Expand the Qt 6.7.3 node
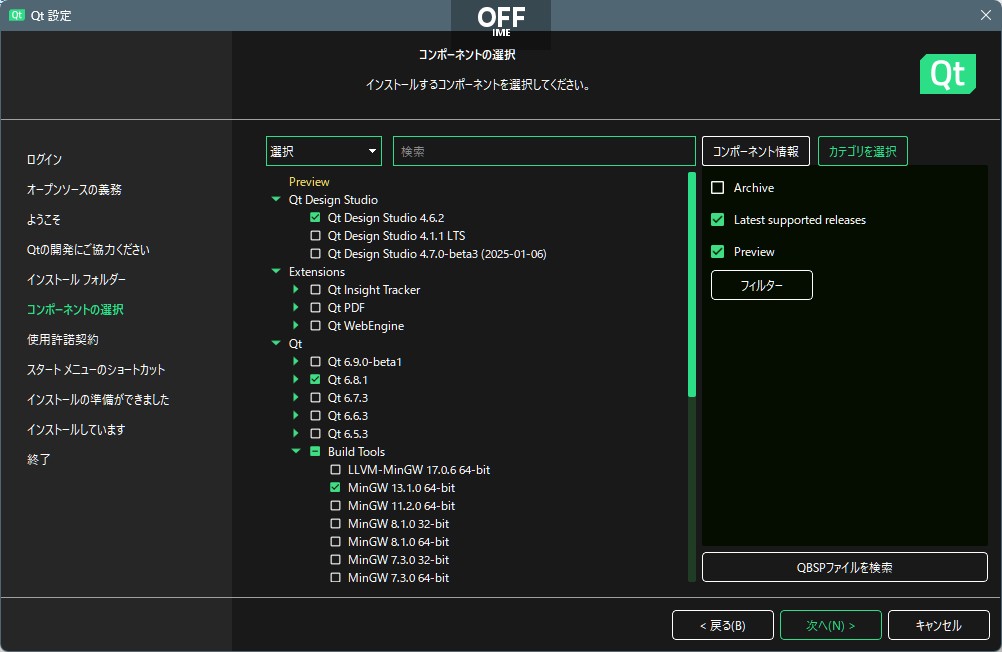This screenshot has height=652, width=1002. click(x=296, y=397)
